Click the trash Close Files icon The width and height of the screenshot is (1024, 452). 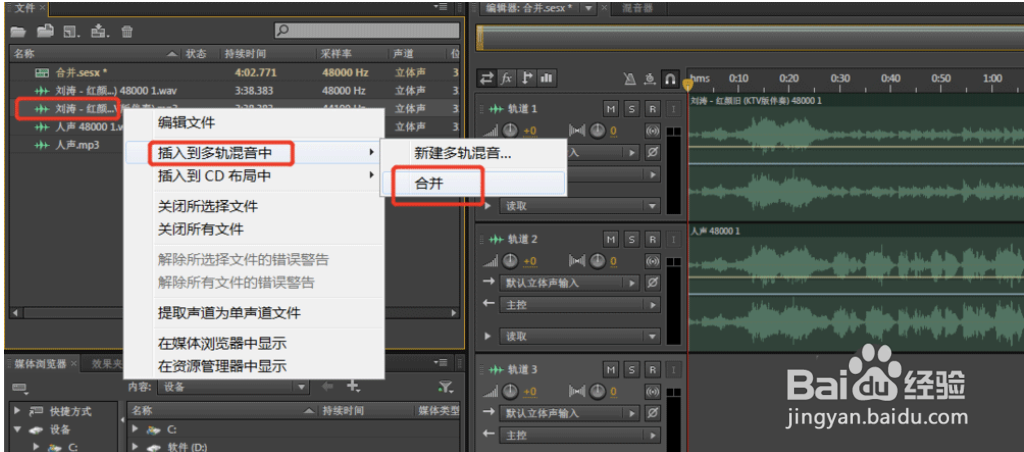tap(127, 31)
